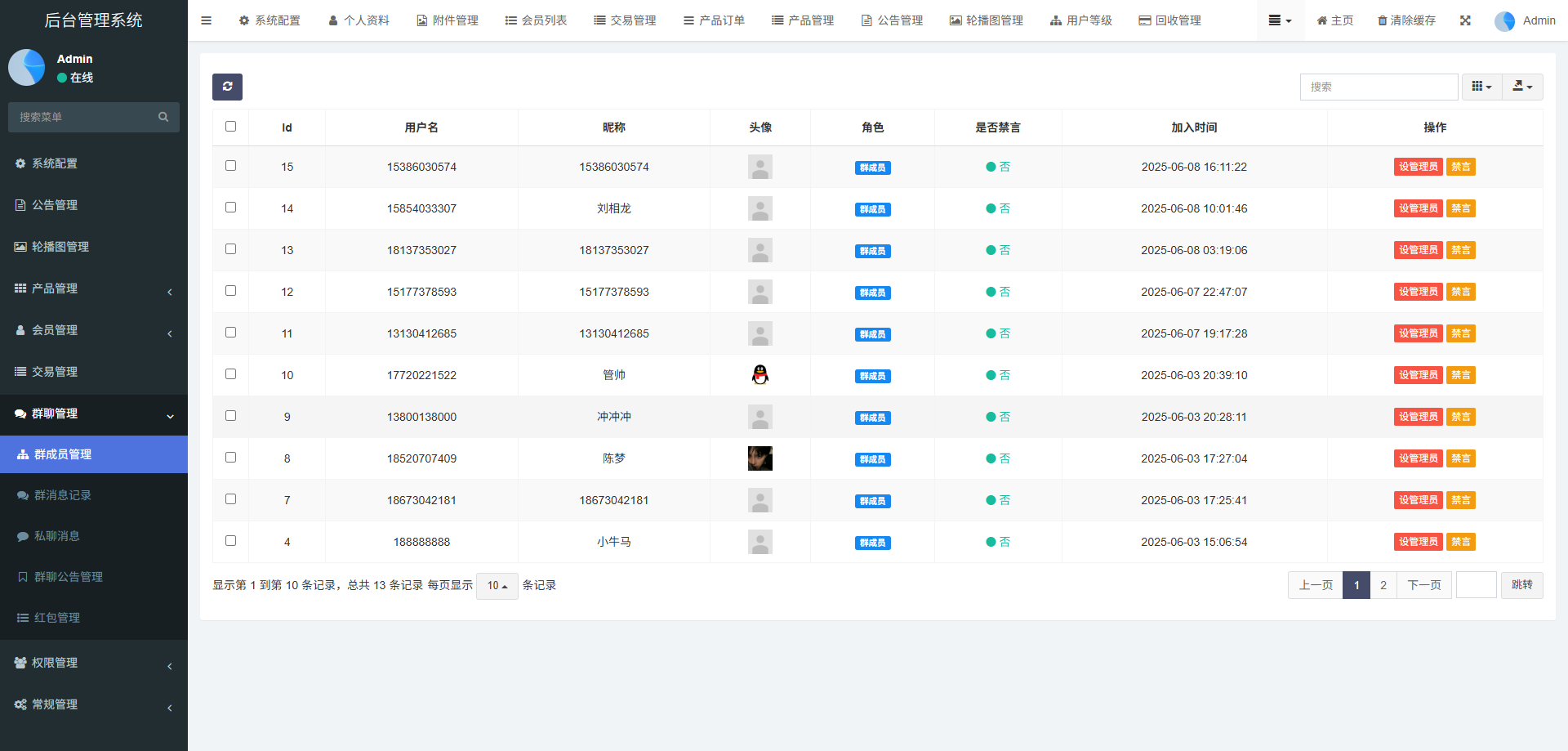The height and width of the screenshot is (751, 1568).
Task: Click 设管理员 for user 刘相龙
Action: coord(1418,208)
